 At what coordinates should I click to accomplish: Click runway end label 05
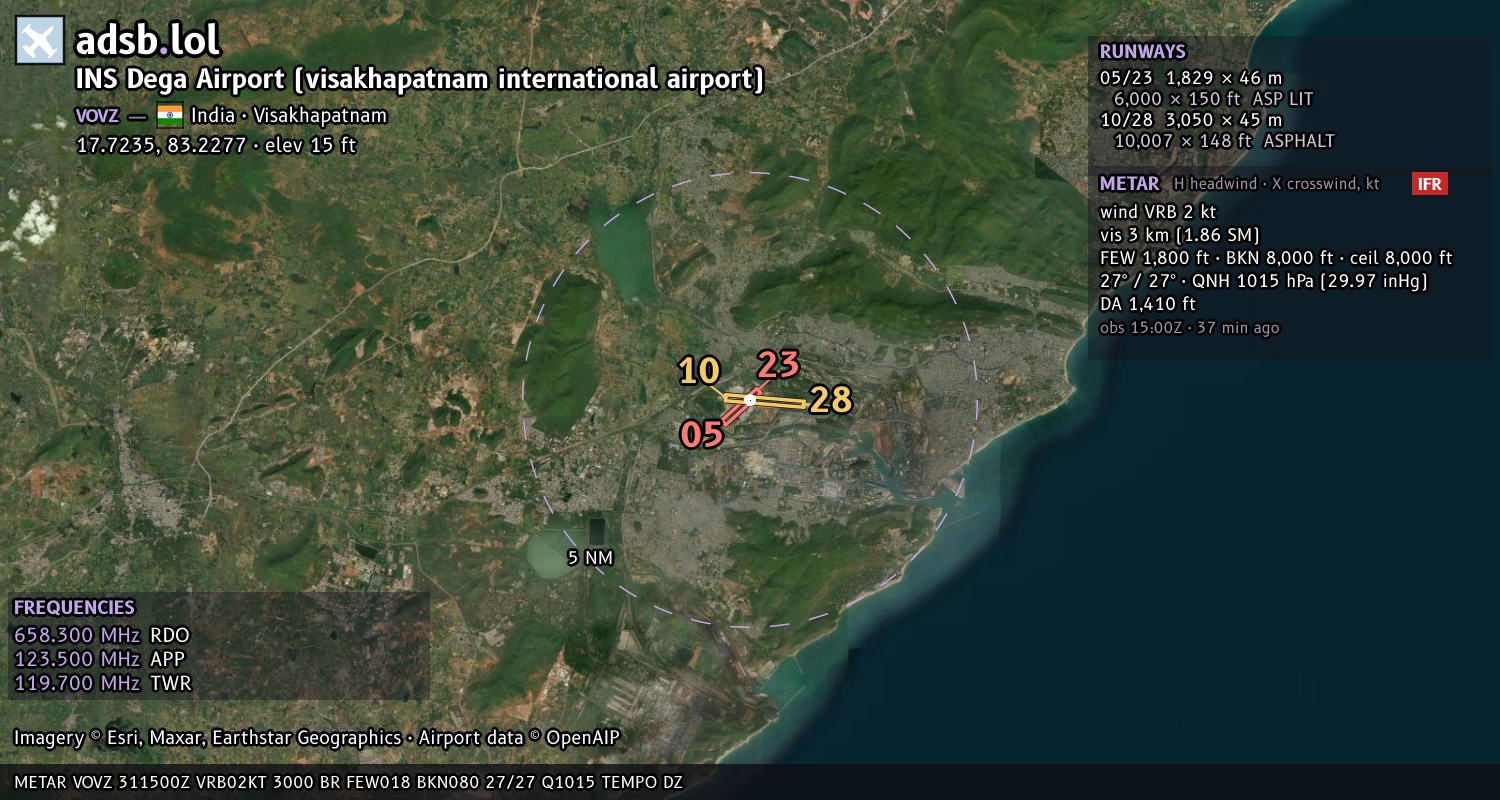(x=702, y=434)
